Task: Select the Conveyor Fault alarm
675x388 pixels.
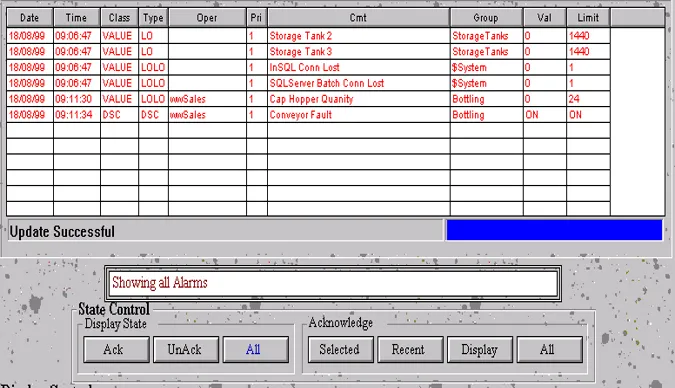Action: pos(300,115)
